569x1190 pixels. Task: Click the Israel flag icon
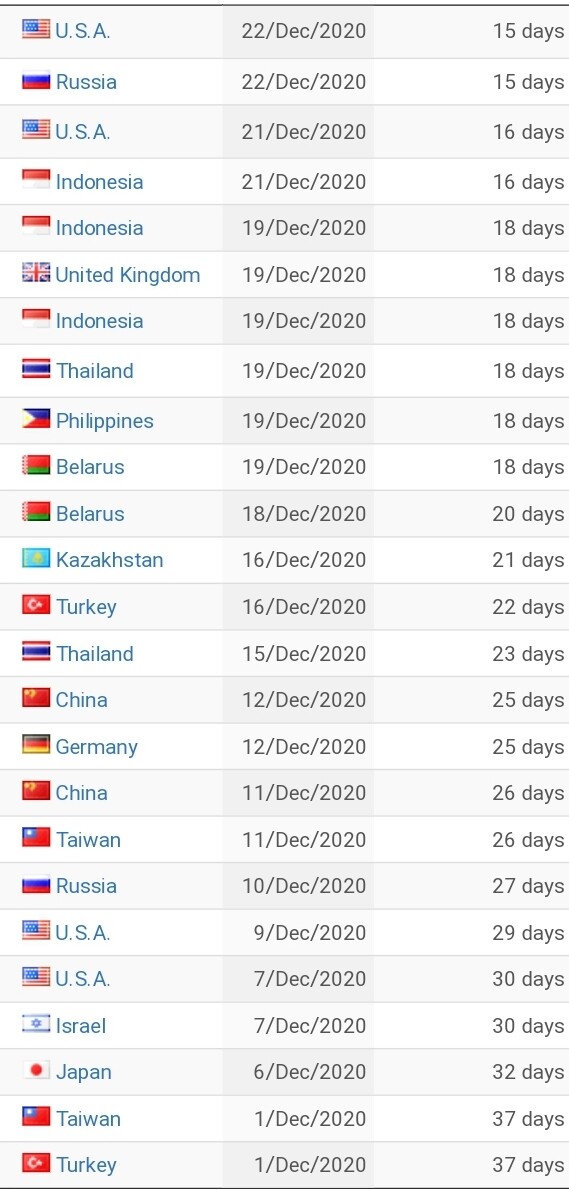[x=36, y=1024]
